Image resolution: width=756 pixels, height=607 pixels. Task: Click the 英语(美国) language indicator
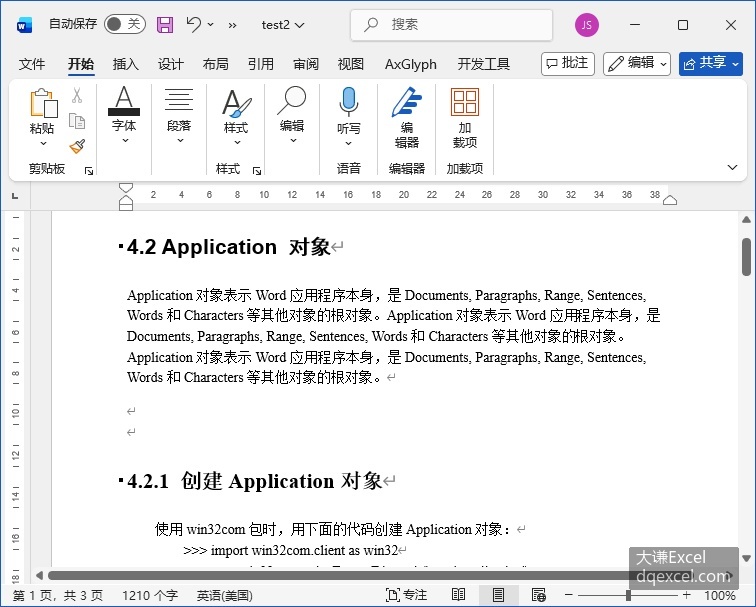click(x=225, y=595)
